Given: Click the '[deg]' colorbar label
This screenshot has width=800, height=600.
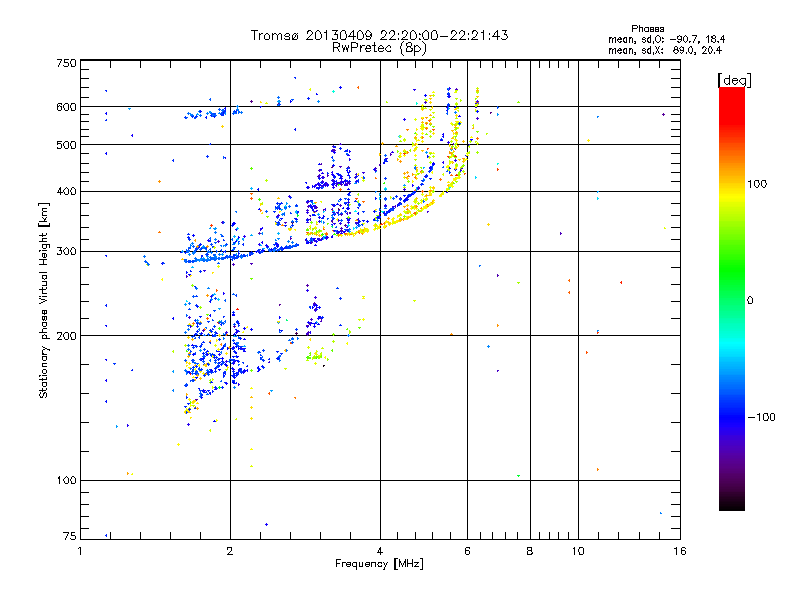Looking at the screenshot, I should [734, 80].
